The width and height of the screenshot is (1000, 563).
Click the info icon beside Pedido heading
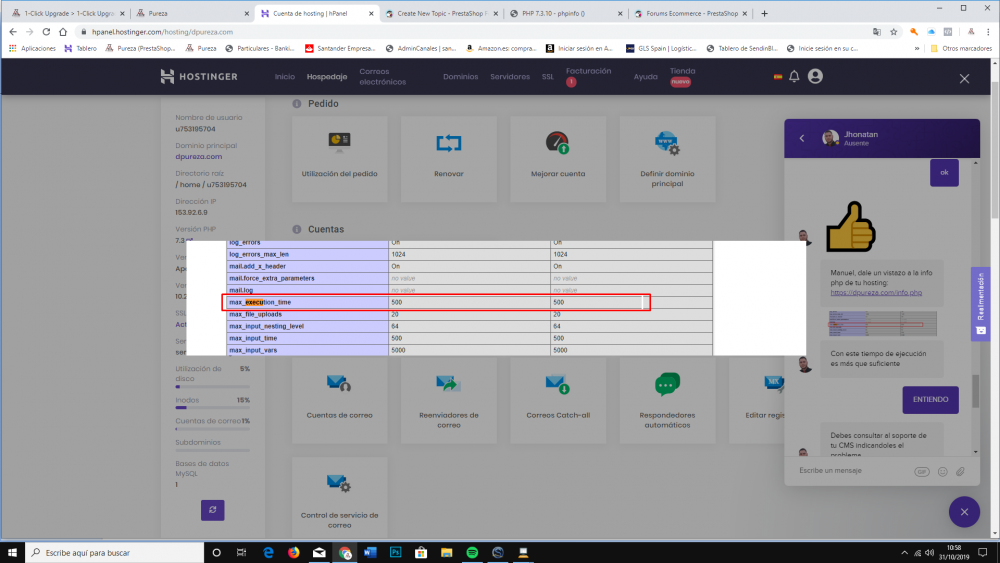tap(297, 103)
